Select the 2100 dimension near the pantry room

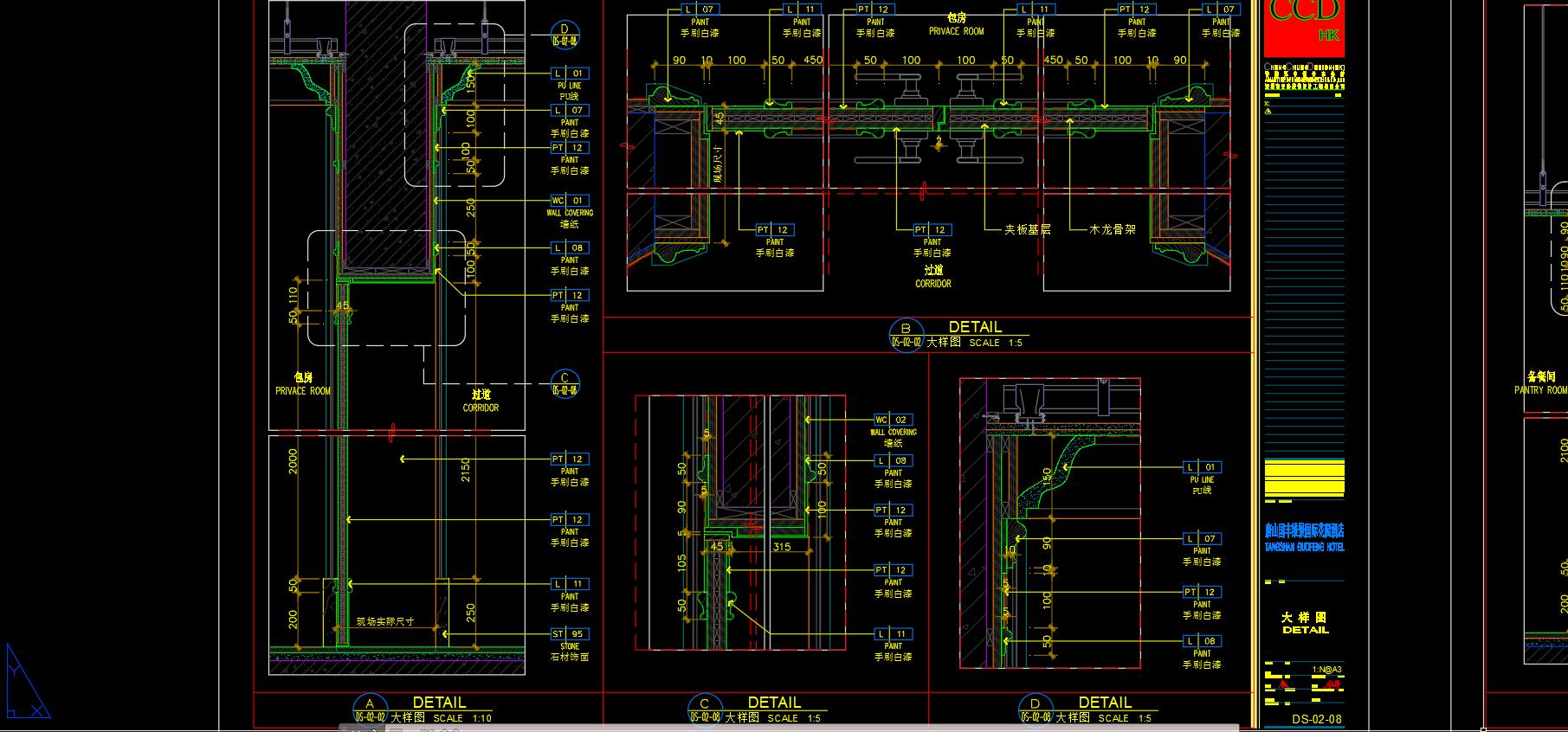[x=1563, y=452]
